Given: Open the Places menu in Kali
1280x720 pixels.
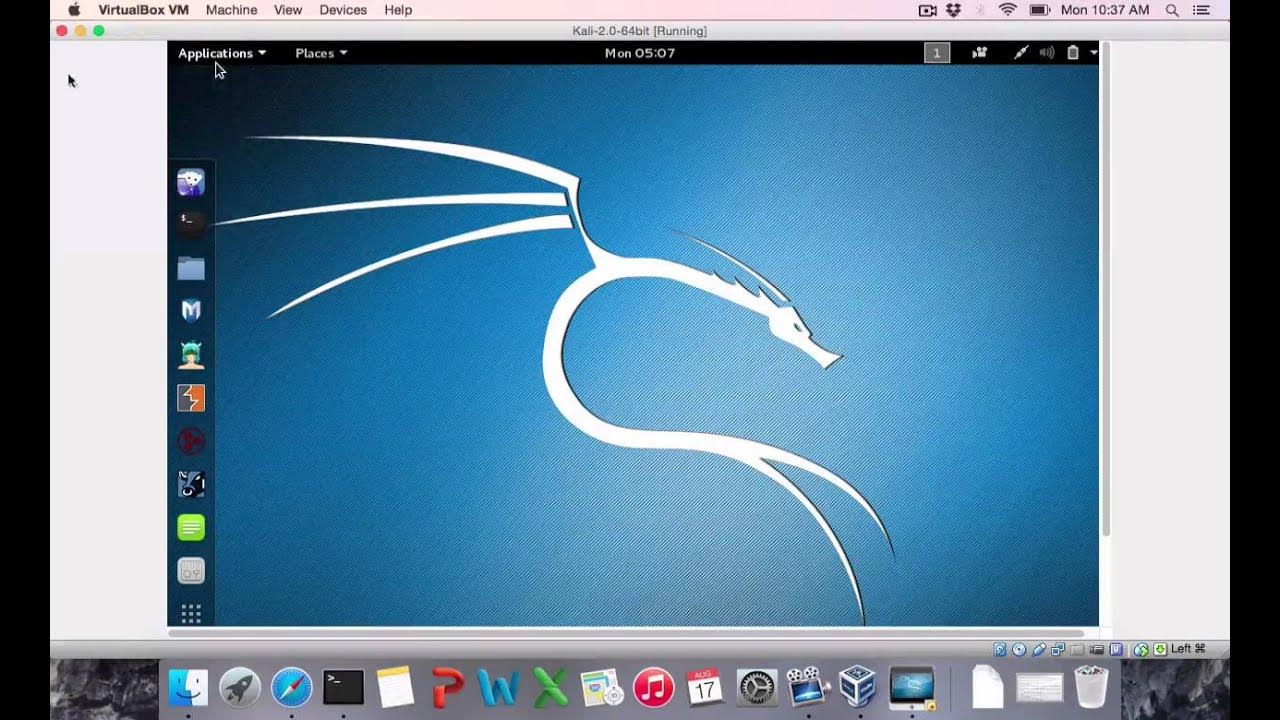Looking at the screenshot, I should click(x=321, y=53).
